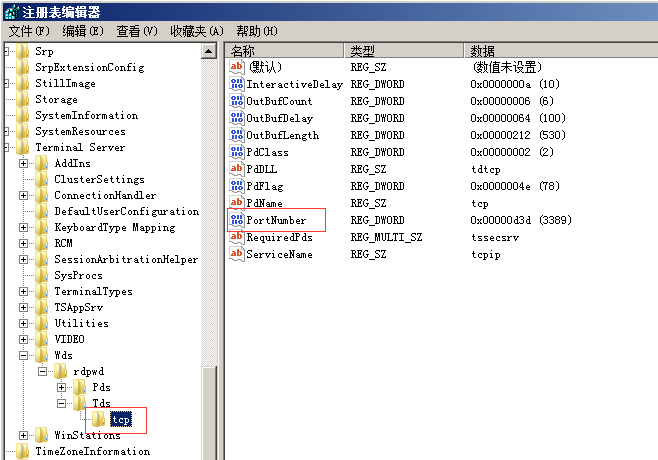The image size is (658, 460).
Task: Select the SrpExtensionConfig key
Action: pyautogui.click(x=90, y=67)
